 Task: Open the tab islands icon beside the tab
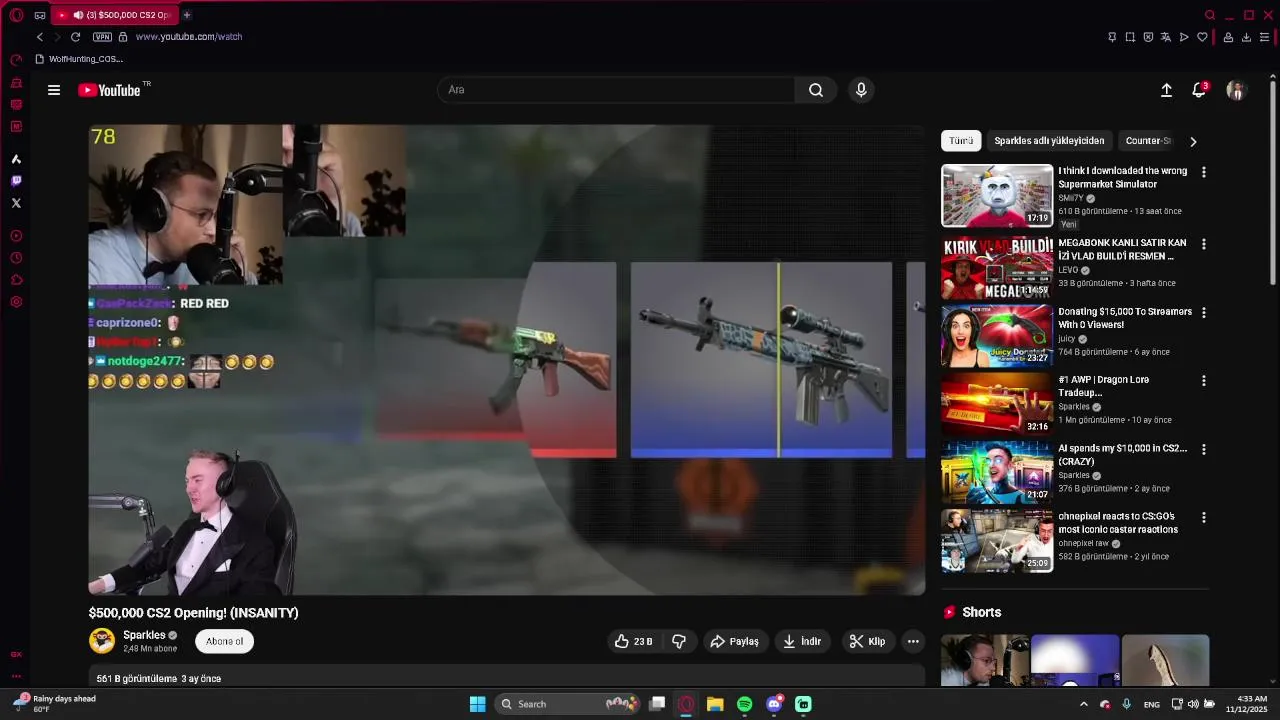click(40, 15)
